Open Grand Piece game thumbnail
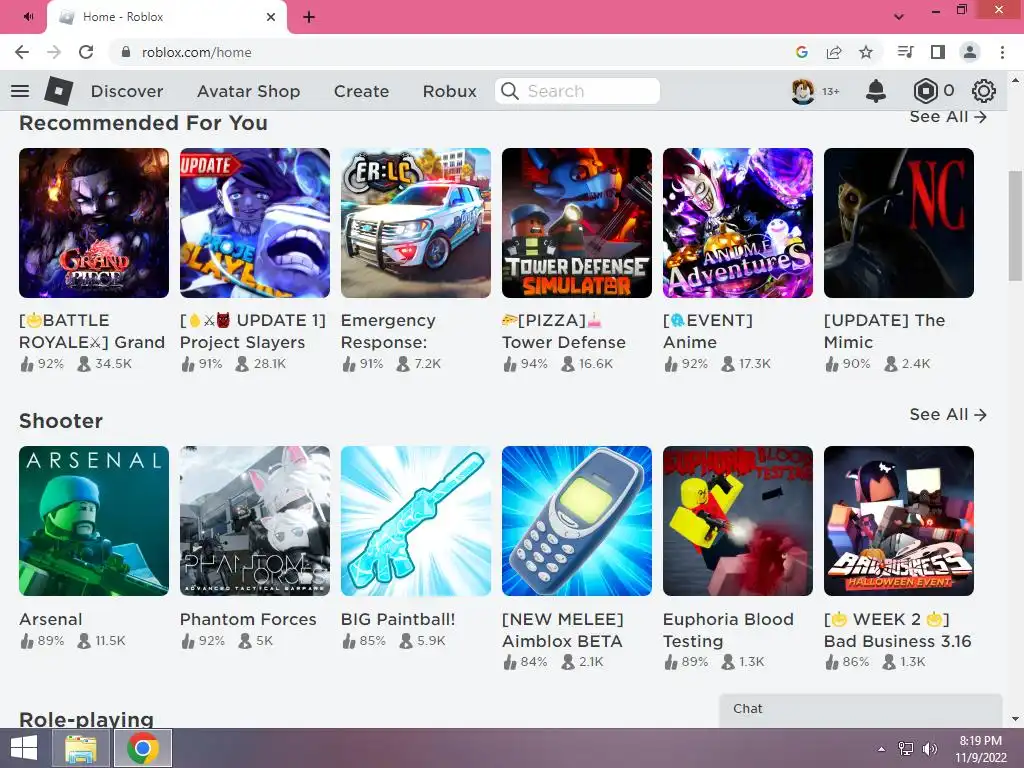 coord(94,223)
